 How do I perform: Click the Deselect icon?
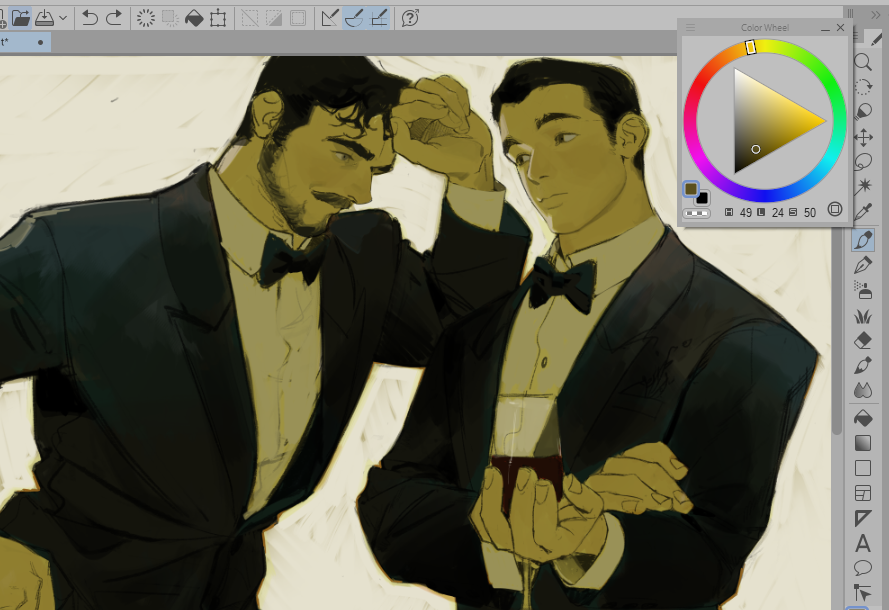point(249,18)
